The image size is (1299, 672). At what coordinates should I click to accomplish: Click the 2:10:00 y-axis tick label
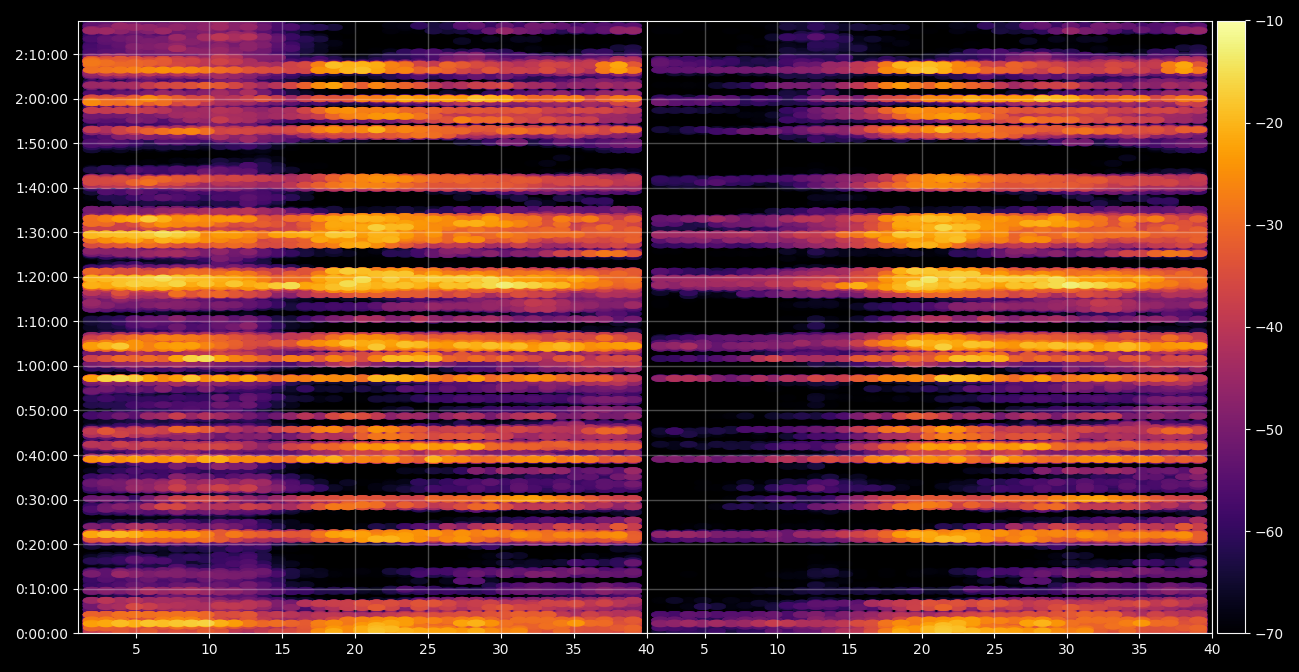pos(42,55)
